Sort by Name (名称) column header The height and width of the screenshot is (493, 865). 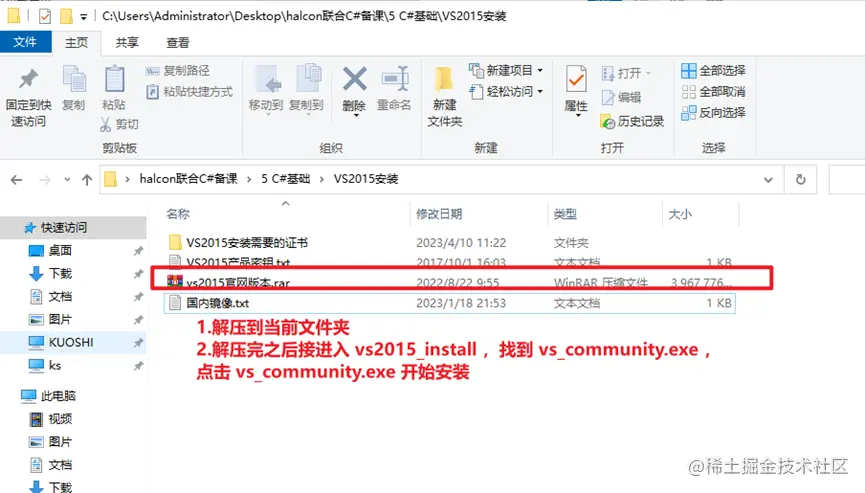[178, 214]
